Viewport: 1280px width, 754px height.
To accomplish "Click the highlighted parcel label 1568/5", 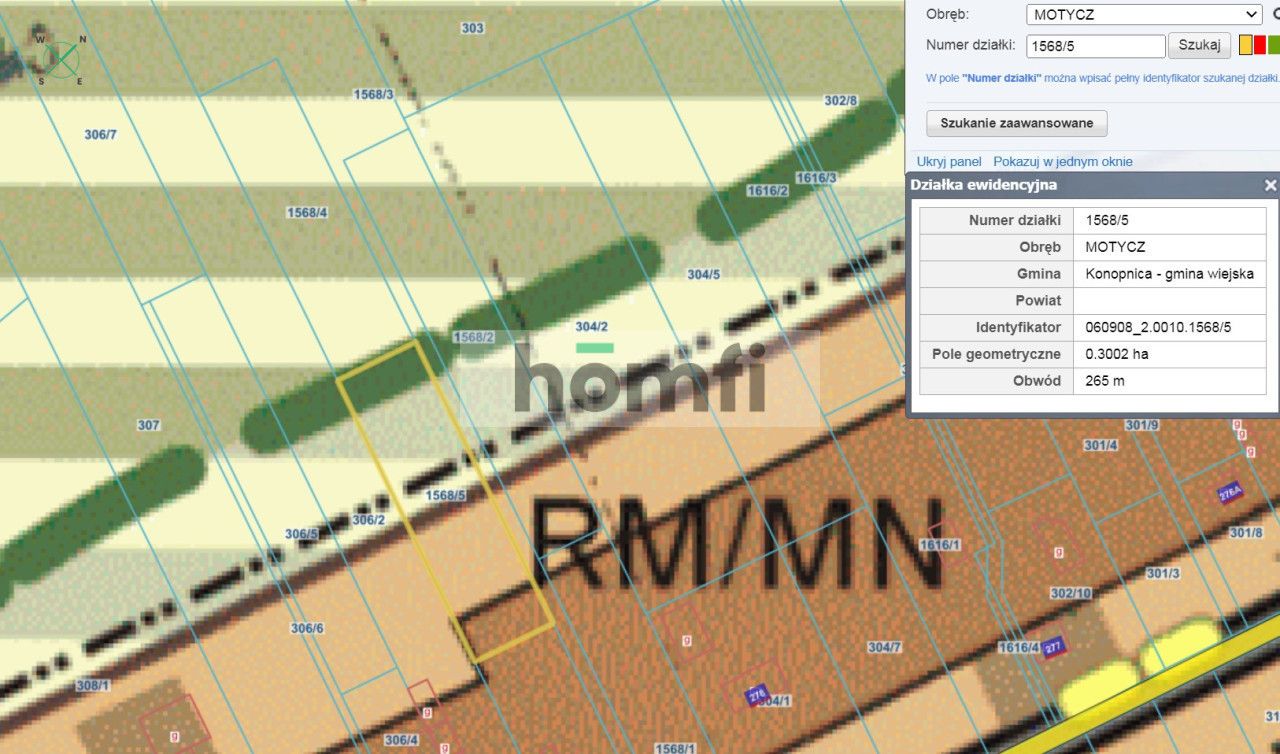I will click(x=446, y=495).
